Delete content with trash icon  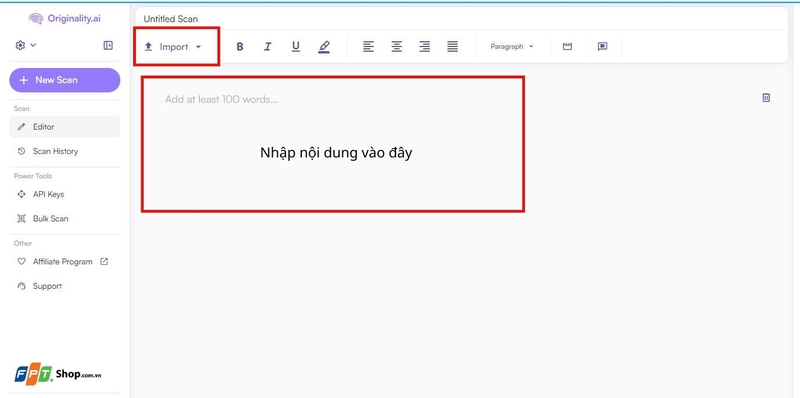(766, 97)
